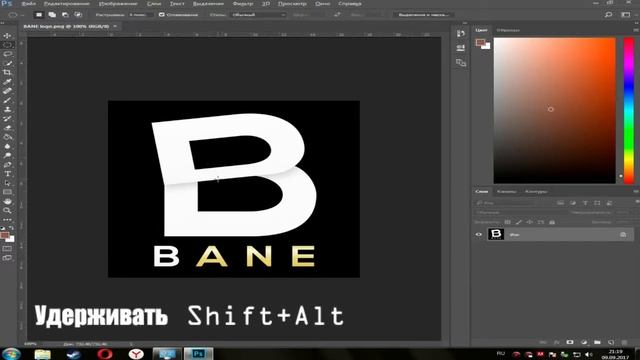The image size is (640, 360).
Task: Change the screen mode icon in toolbox
Action: 7,258
